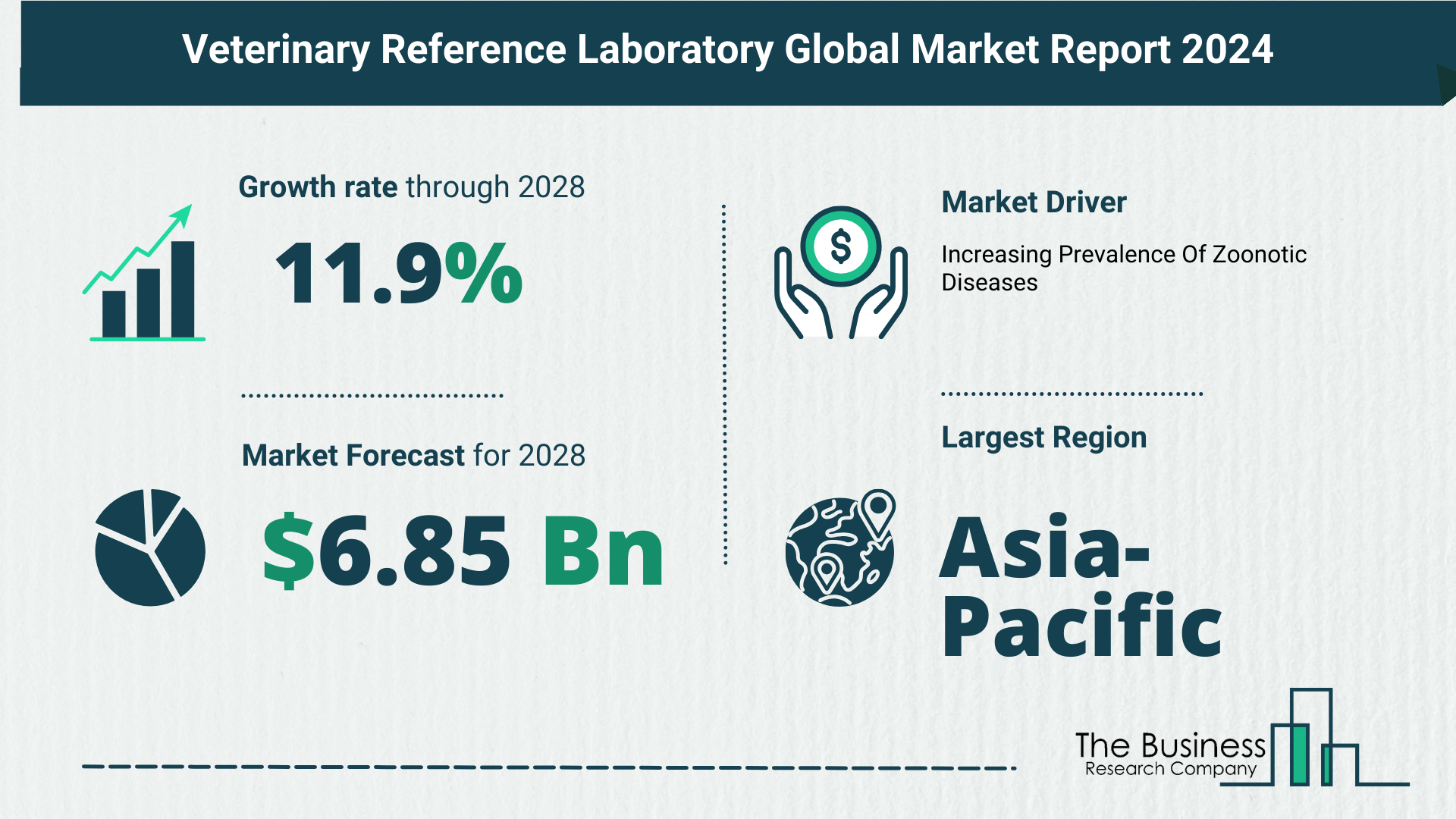
Task: Click the hands holding dollar coin icon
Action: (840, 272)
